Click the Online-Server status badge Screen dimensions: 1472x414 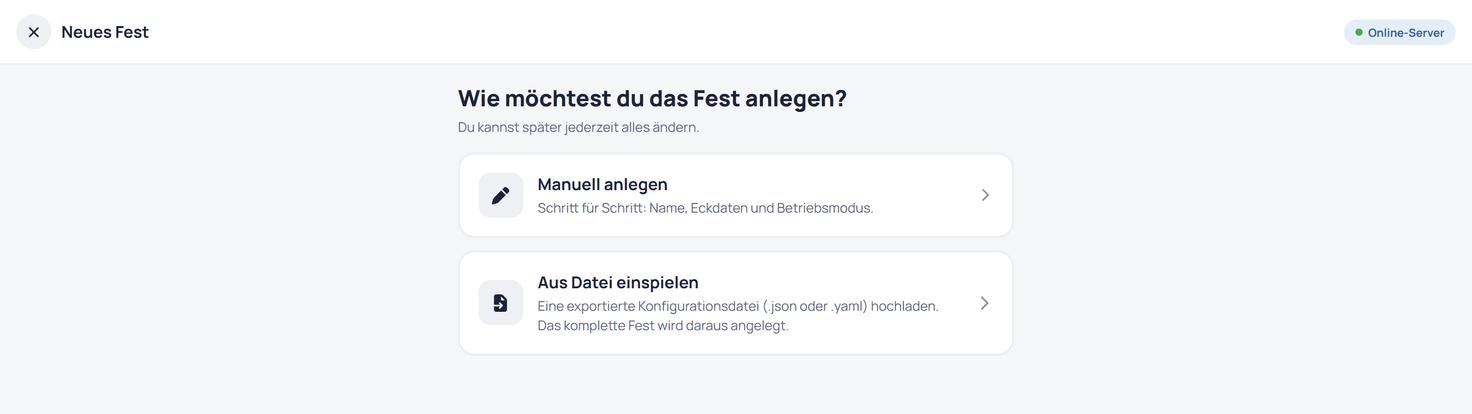coord(1399,32)
